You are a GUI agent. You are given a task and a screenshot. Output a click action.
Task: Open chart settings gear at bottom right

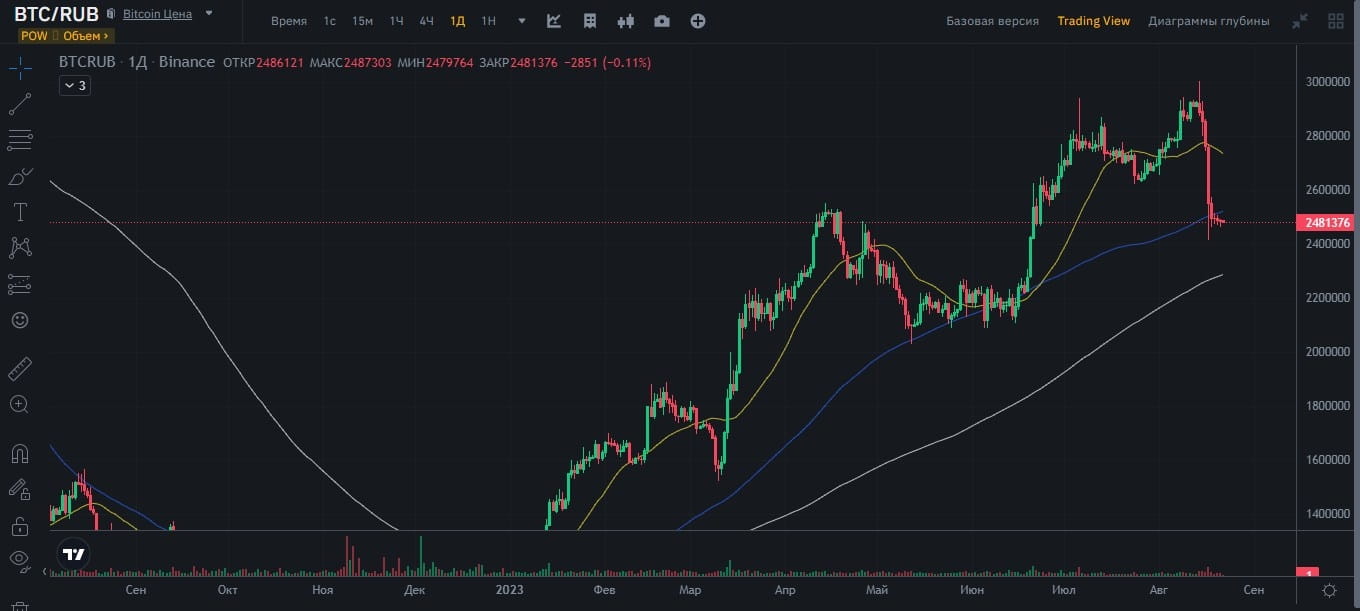1329,590
